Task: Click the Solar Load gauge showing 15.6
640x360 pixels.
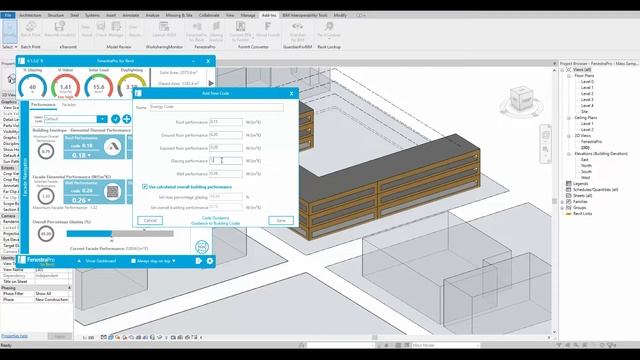Action: pos(98,87)
